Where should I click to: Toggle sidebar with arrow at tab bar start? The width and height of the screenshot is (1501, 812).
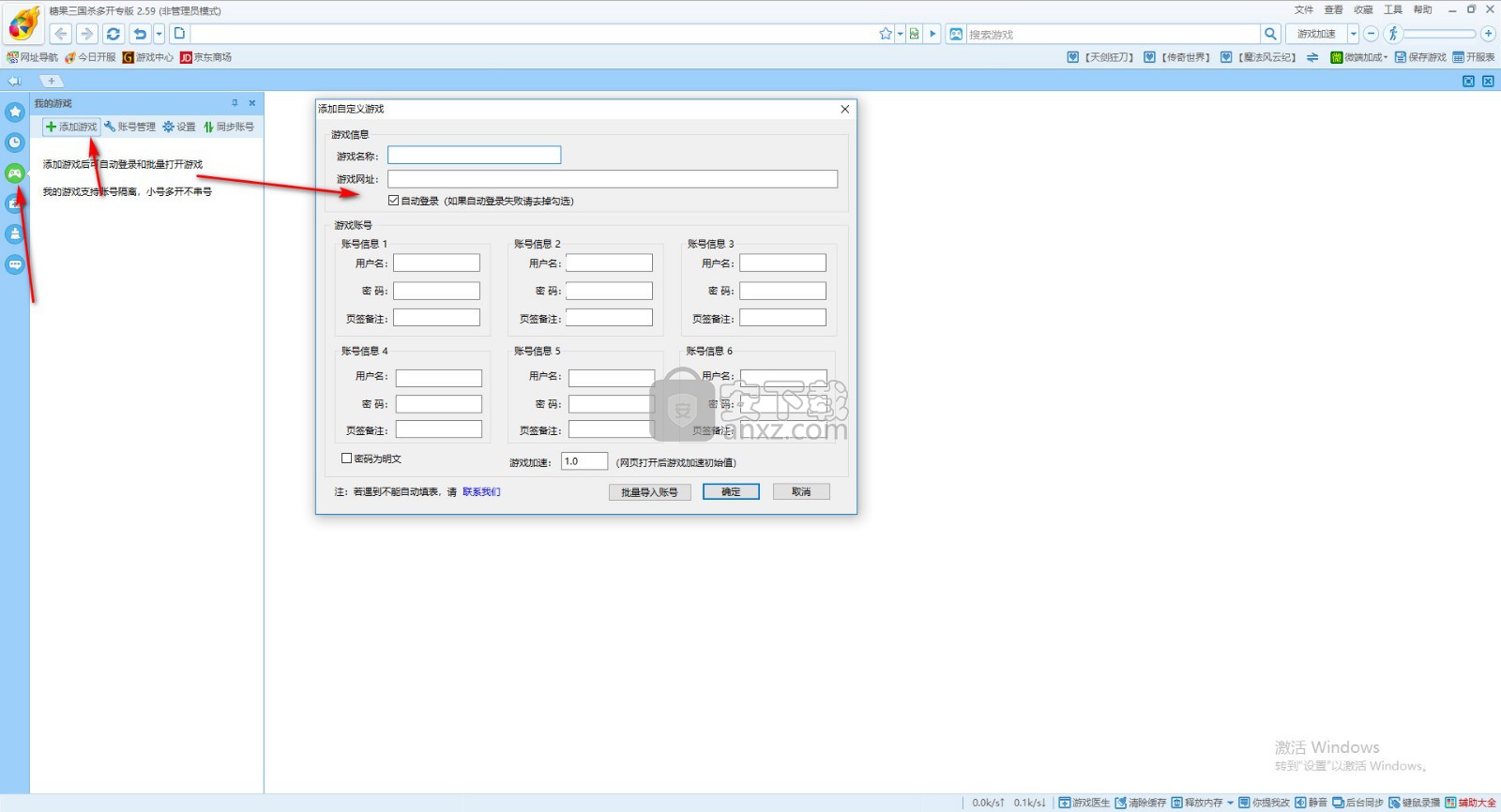tap(14, 81)
